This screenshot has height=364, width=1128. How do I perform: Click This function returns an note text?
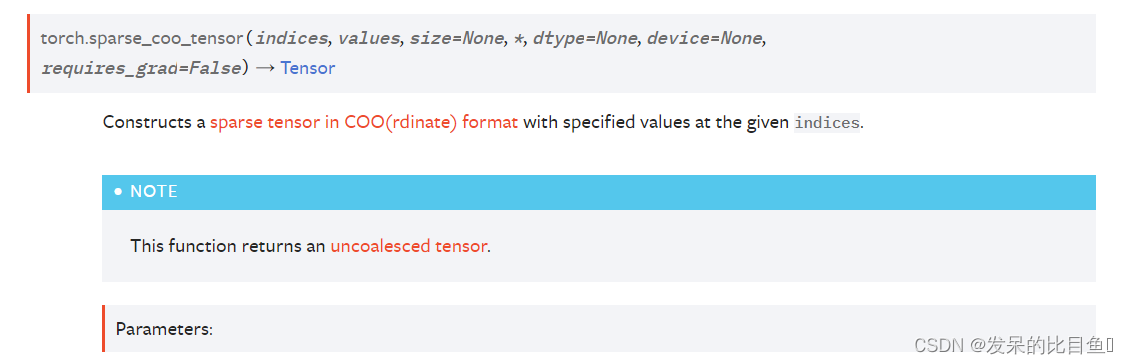(x=228, y=246)
